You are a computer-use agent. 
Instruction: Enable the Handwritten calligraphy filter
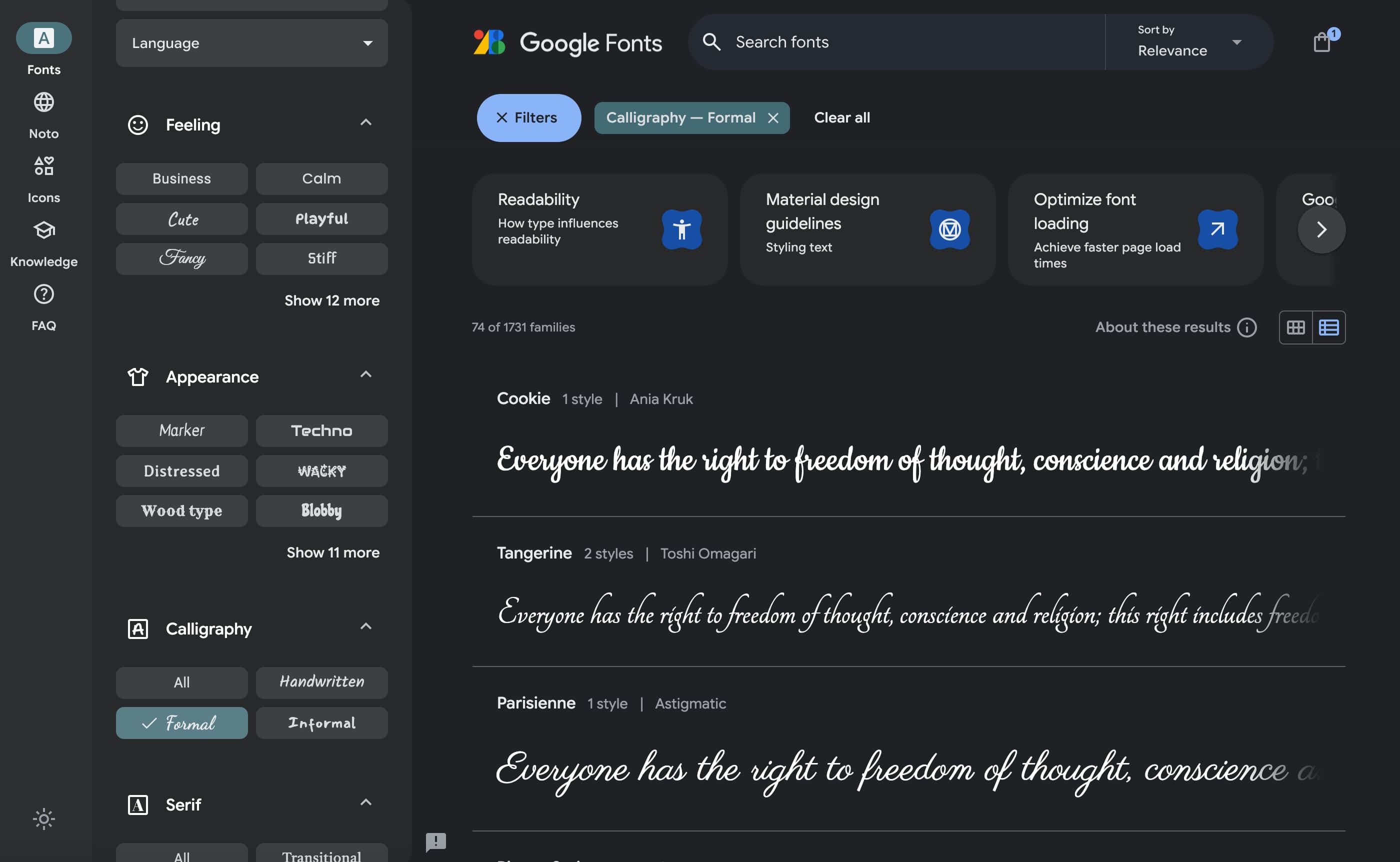pos(321,682)
